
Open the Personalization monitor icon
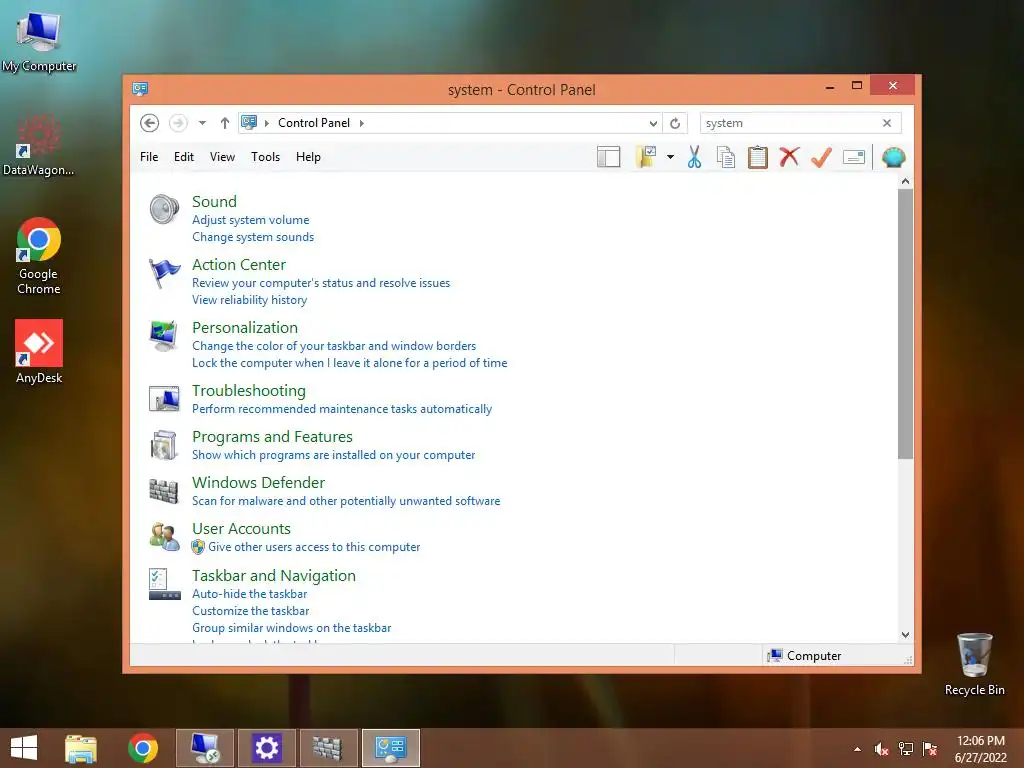pos(164,335)
